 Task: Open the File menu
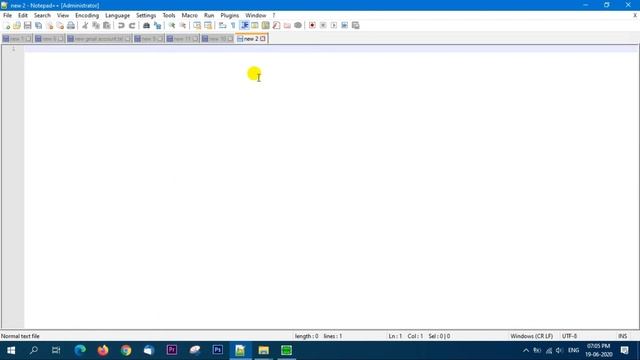tap(7, 15)
